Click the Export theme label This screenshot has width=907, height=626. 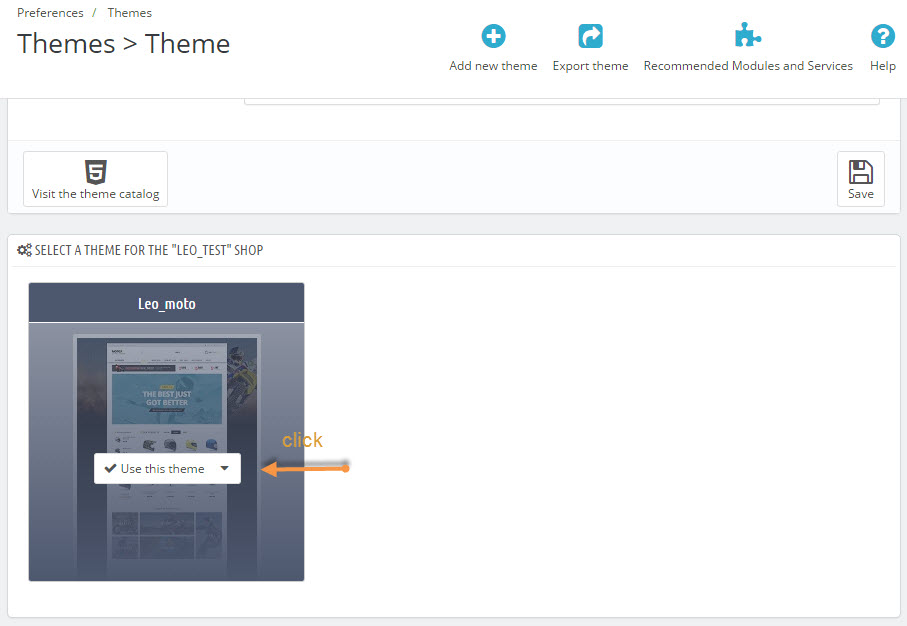(590, 66)
